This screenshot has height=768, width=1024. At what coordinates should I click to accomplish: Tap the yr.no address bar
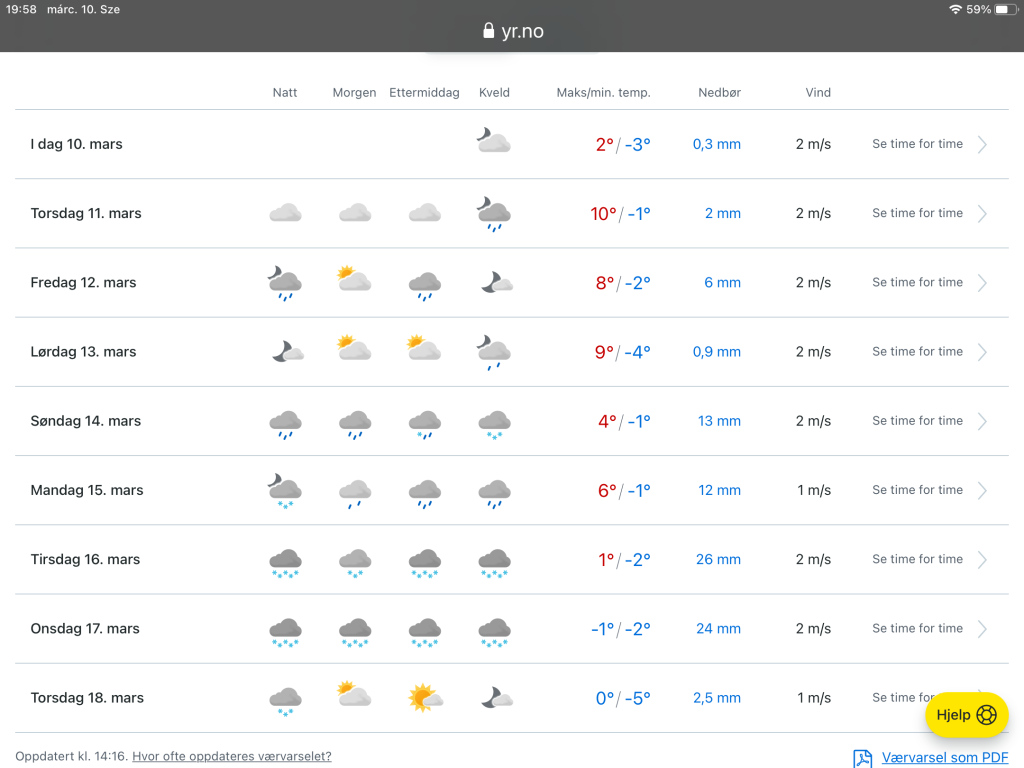(x=512, y=31)
